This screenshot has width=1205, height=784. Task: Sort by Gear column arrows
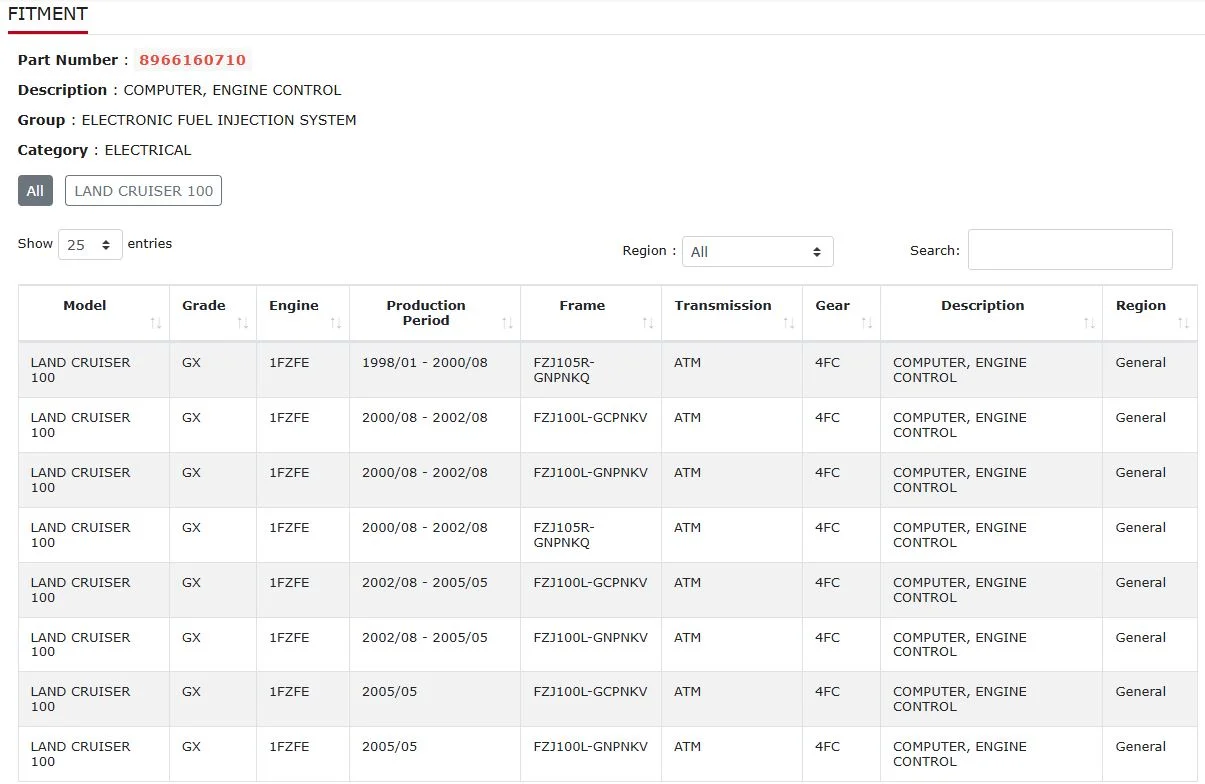coord(867,323)
